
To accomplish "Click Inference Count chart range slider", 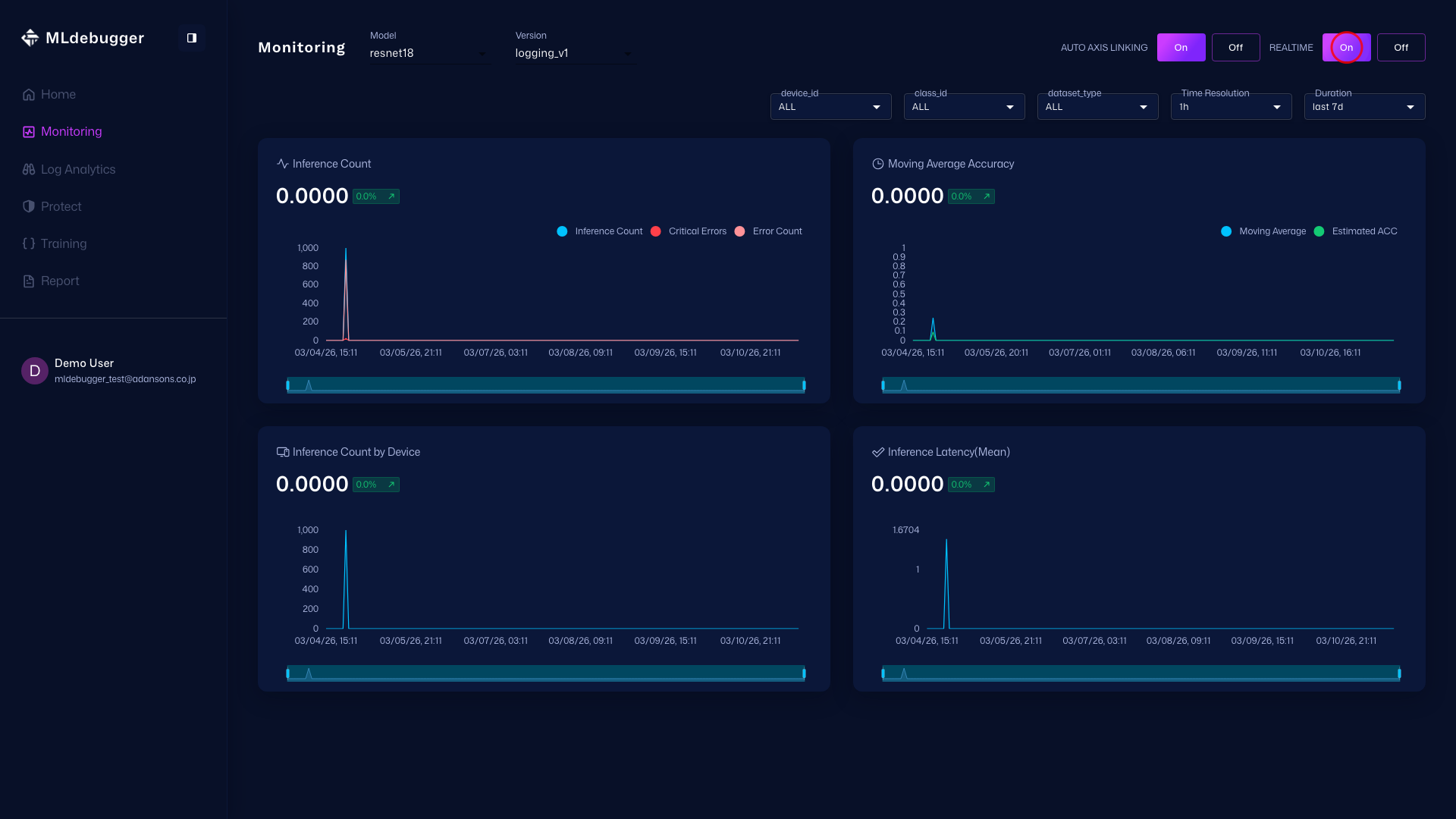I will [545, 385].
